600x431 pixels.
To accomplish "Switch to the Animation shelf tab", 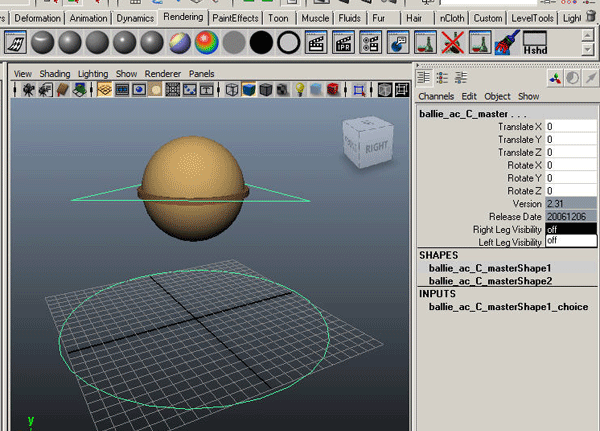I will [x=88, y=18].
